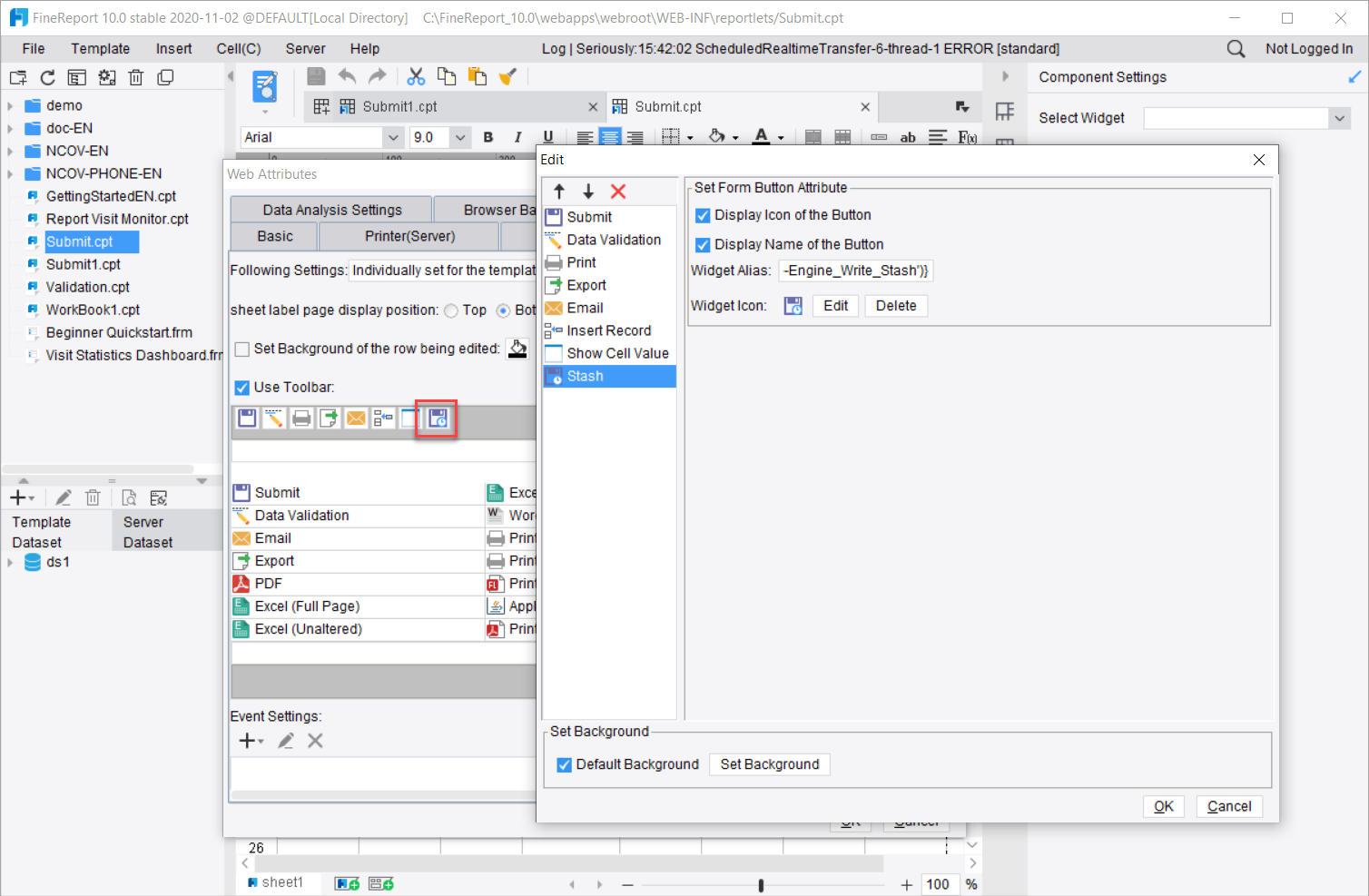This screenshot has height=896, width=1369.
Task: Click Delete button next to Widget Icon
Action: pos(896,306)
